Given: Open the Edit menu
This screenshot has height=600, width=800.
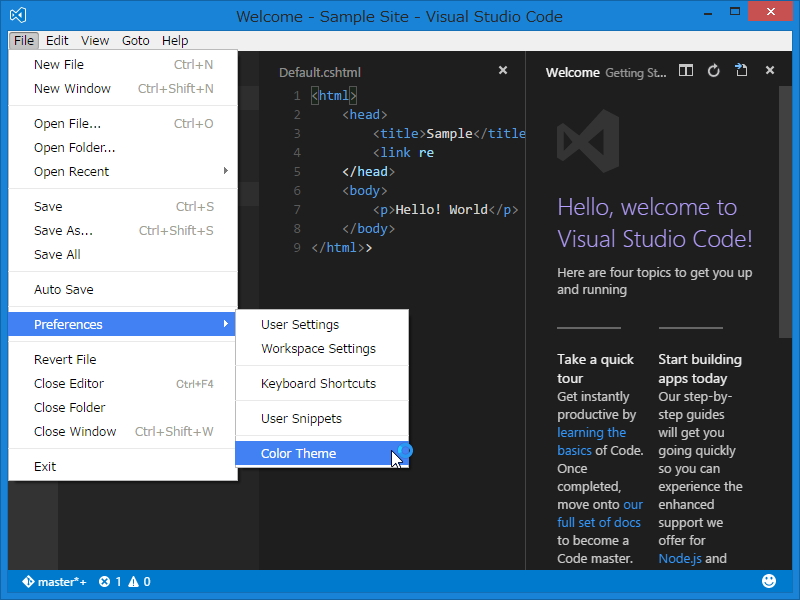Looking at the screenshot, I should 57,41.
